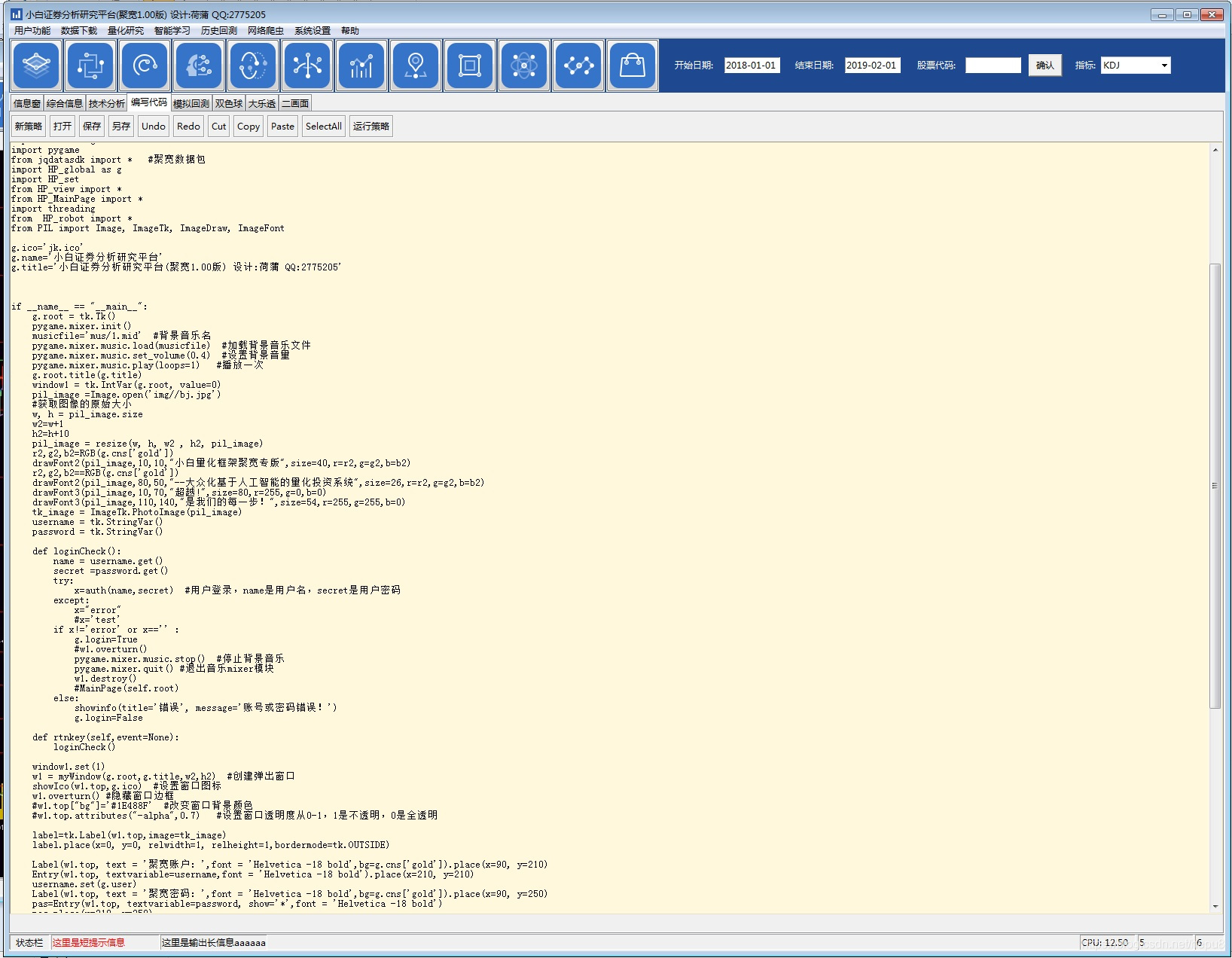This screenshot has width=1232, height=958.
Task: Open the 智能学习 menu
Action: [x=172, y=31]
